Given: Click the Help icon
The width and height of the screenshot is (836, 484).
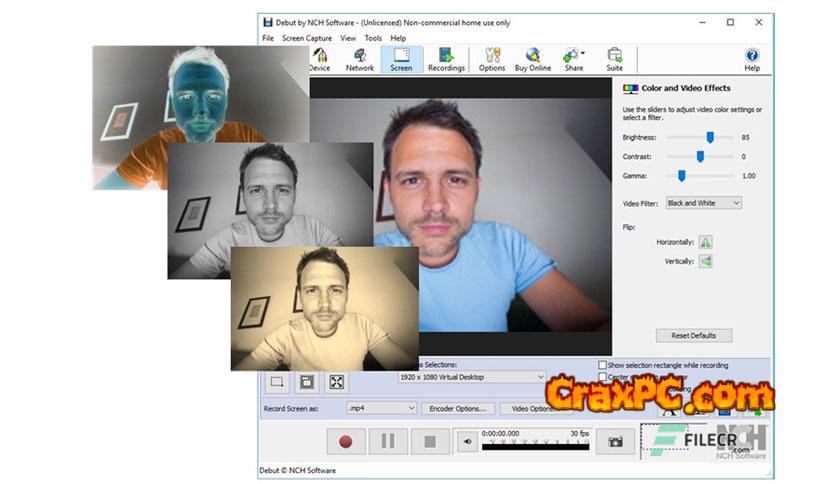Looking at the screenshot, I should point(752,60).
